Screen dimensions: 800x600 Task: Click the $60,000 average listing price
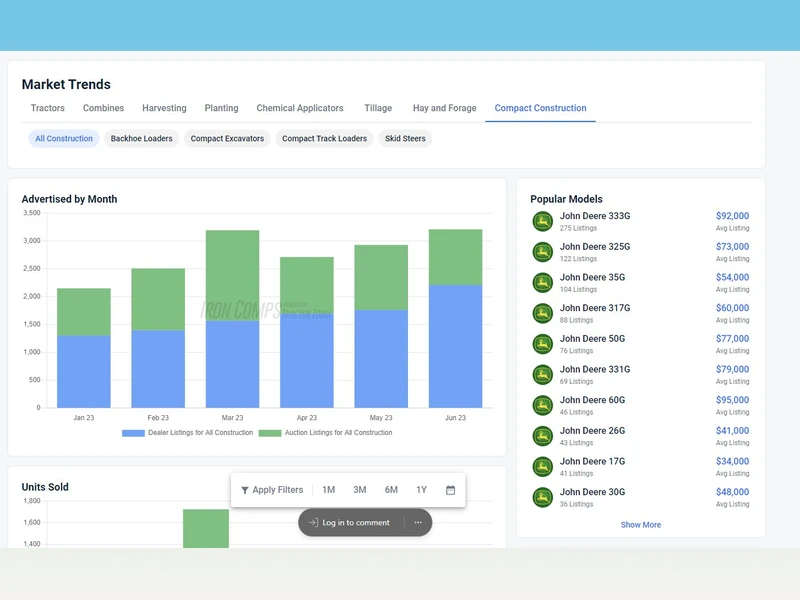point(732,308)
